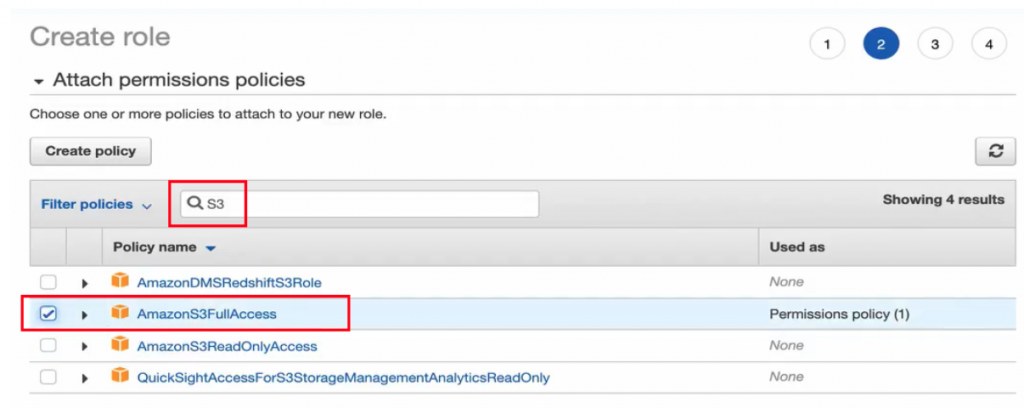Open the AmazonS3FullAccess policy link

pyautogui.click(x=206, y=314)
